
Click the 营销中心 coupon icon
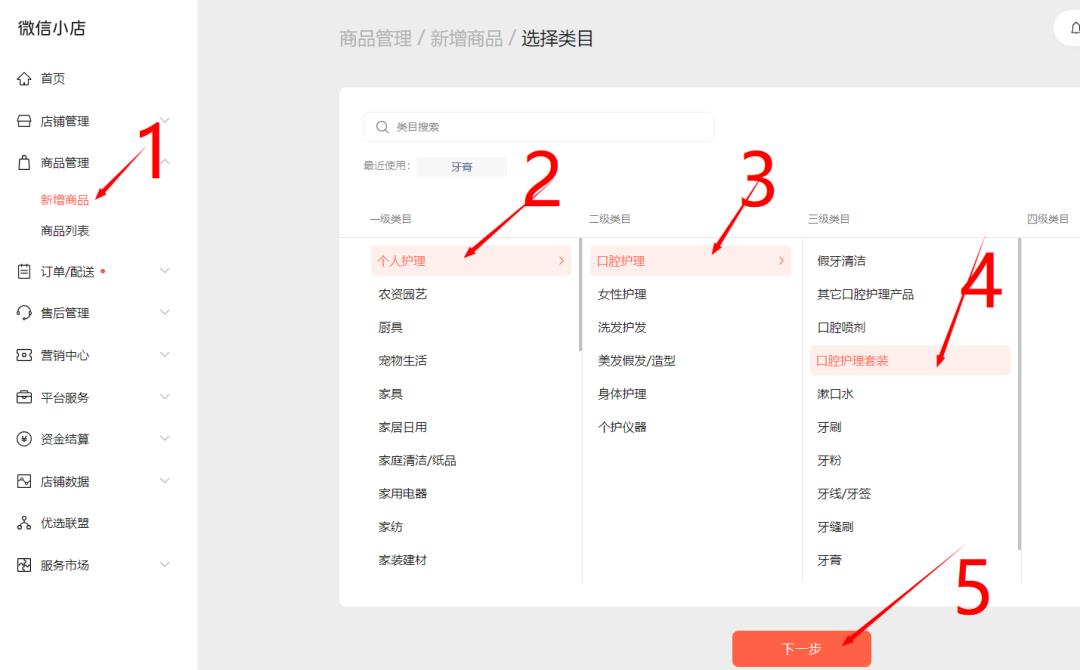tap(24, 355)
